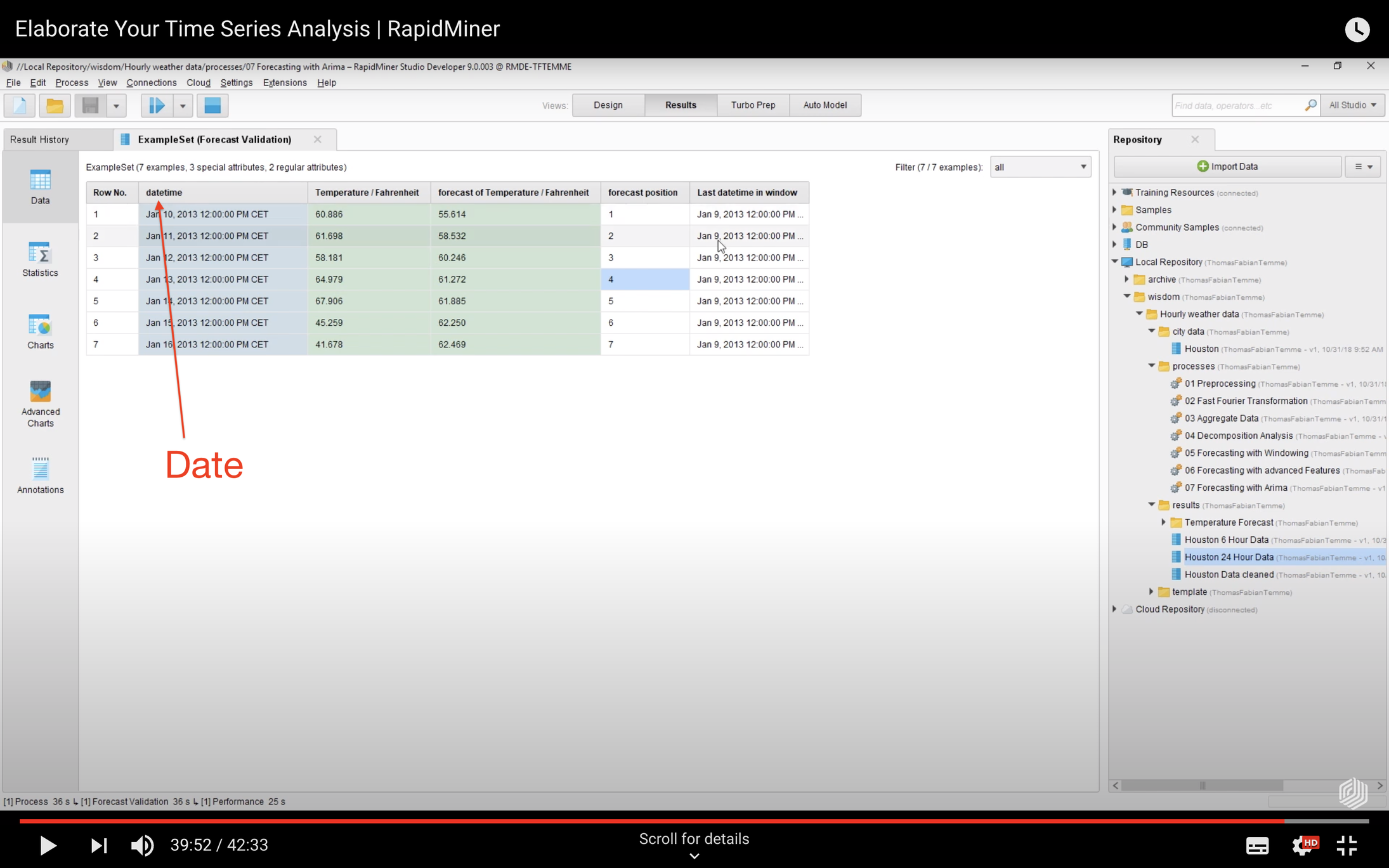1389x868 pixels.
Task: Open the YouTube watch later clock icon
Action: (x=1357, y=29)
